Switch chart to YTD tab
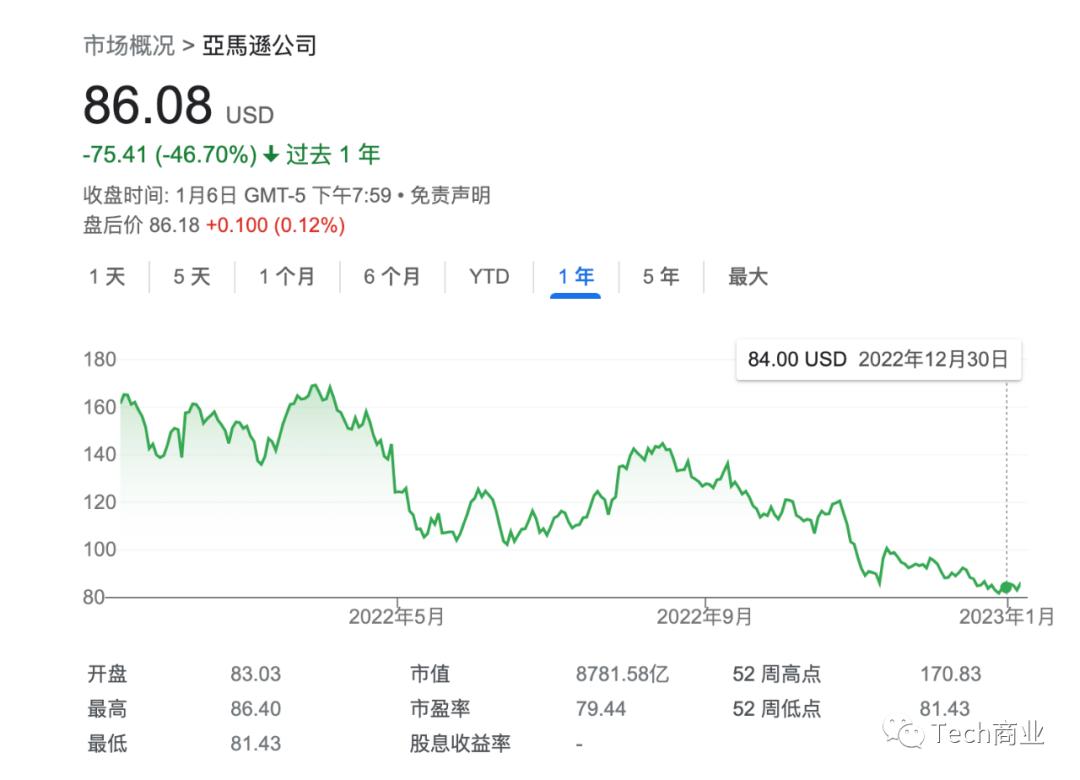This screenshot has height=780, width=1080. [489, 277]
